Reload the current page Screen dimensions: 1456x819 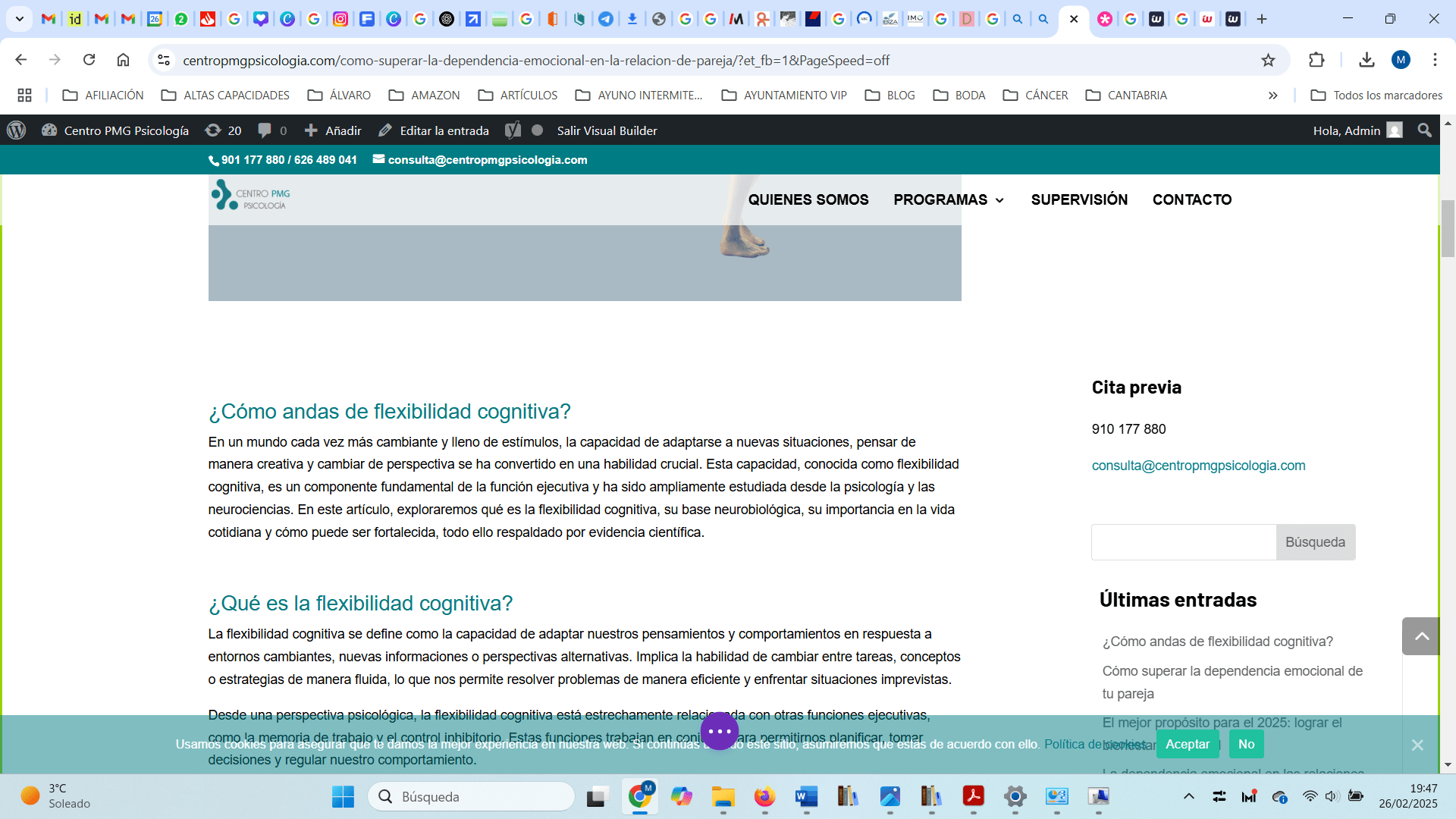click(x=89, y=60)
